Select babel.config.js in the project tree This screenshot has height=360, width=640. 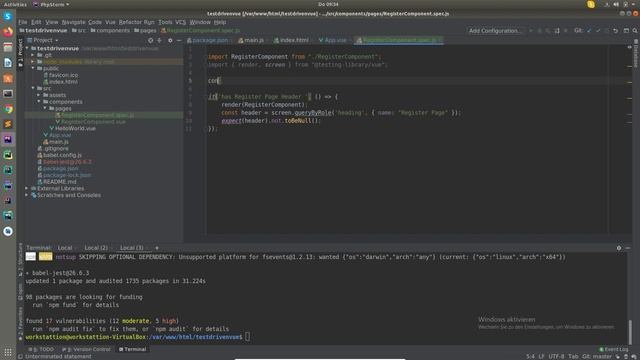pos(60,155)
